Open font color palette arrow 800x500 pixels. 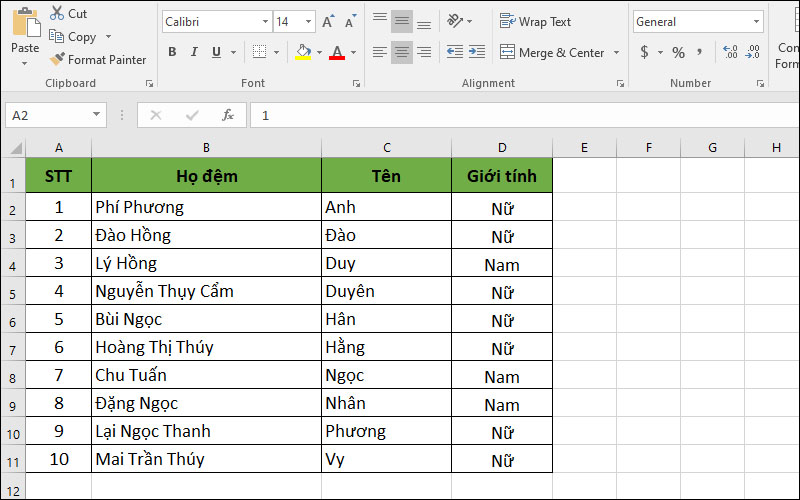tap(353, 52)
